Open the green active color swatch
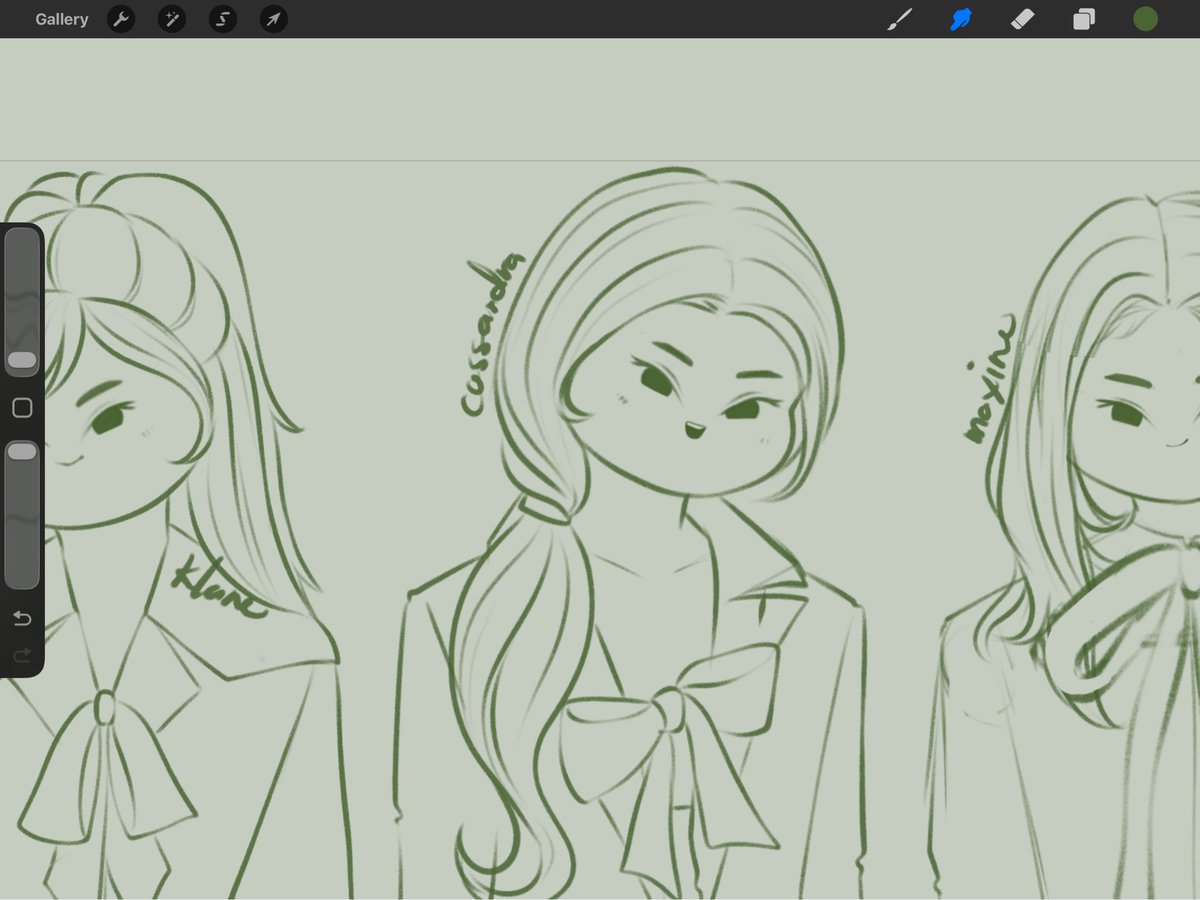This screenshot has height=900, width=1200. 1145,19
